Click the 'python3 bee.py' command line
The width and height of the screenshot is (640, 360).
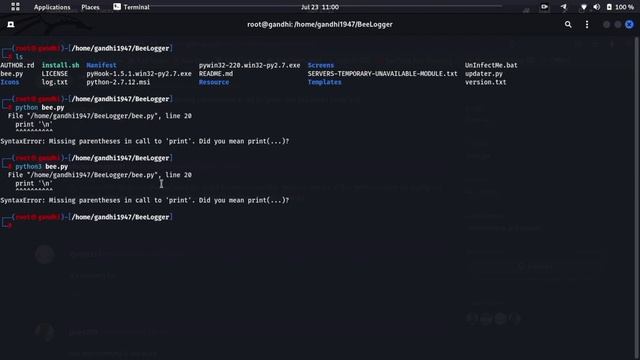[42, 167]
